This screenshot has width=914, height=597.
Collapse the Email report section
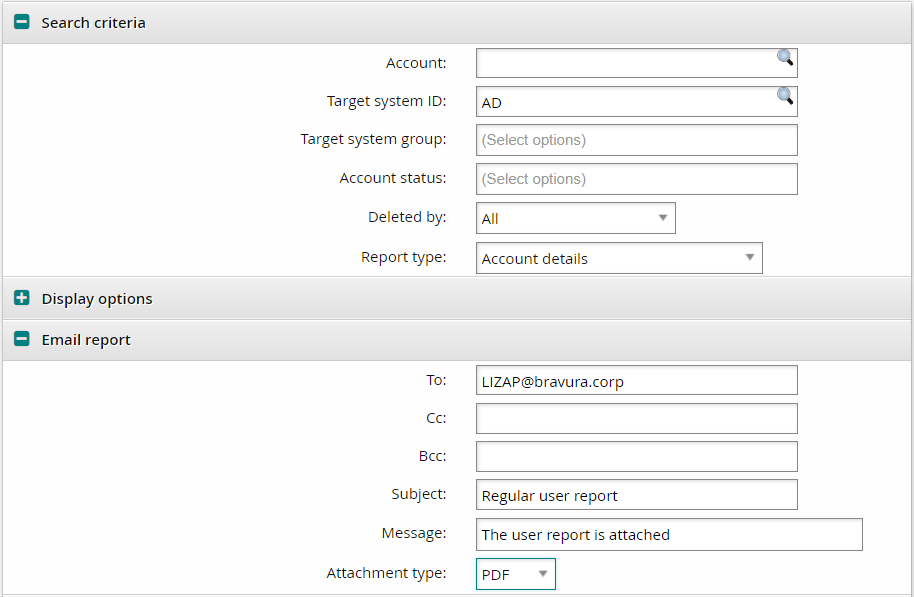[22, 339]
